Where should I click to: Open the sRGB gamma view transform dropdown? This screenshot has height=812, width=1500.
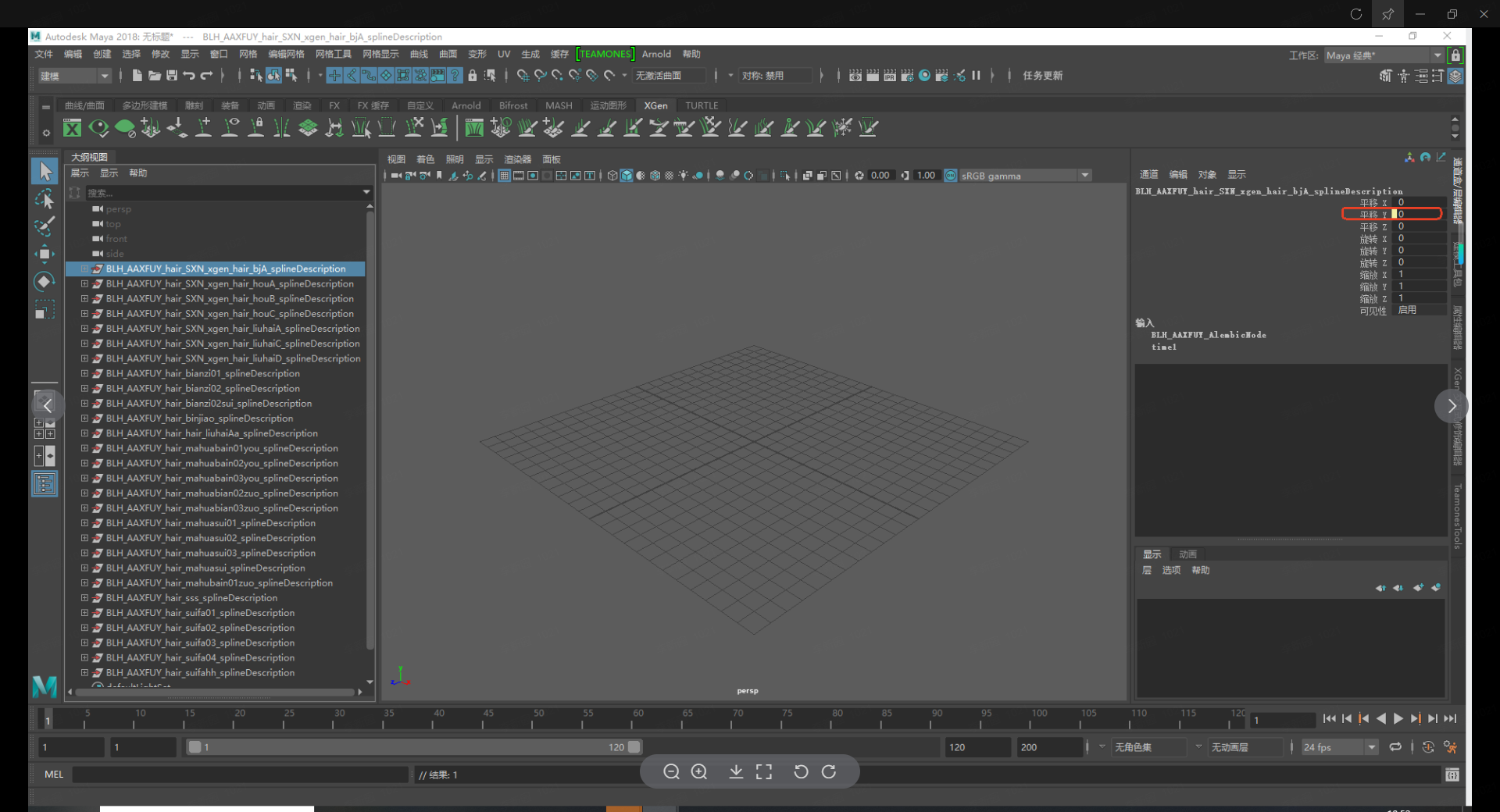pos(1084,176)
